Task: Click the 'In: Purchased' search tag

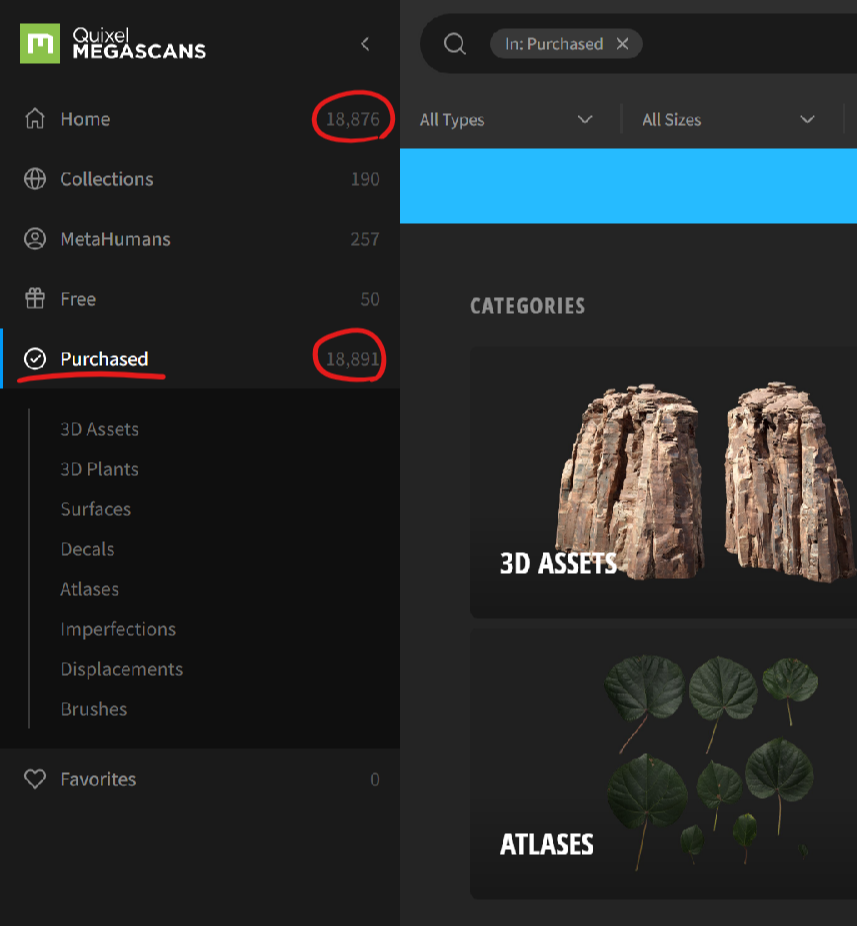Action: (553, 44)
